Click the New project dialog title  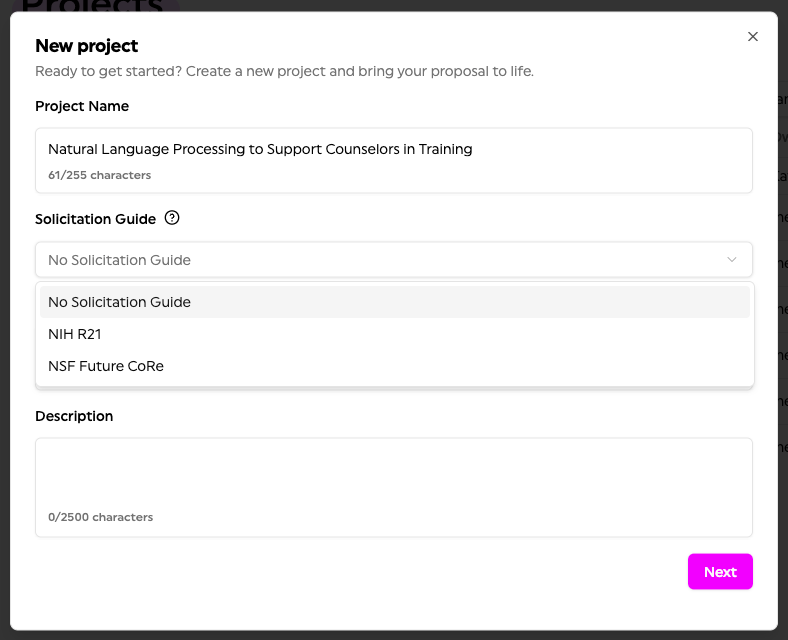[87, 45]
